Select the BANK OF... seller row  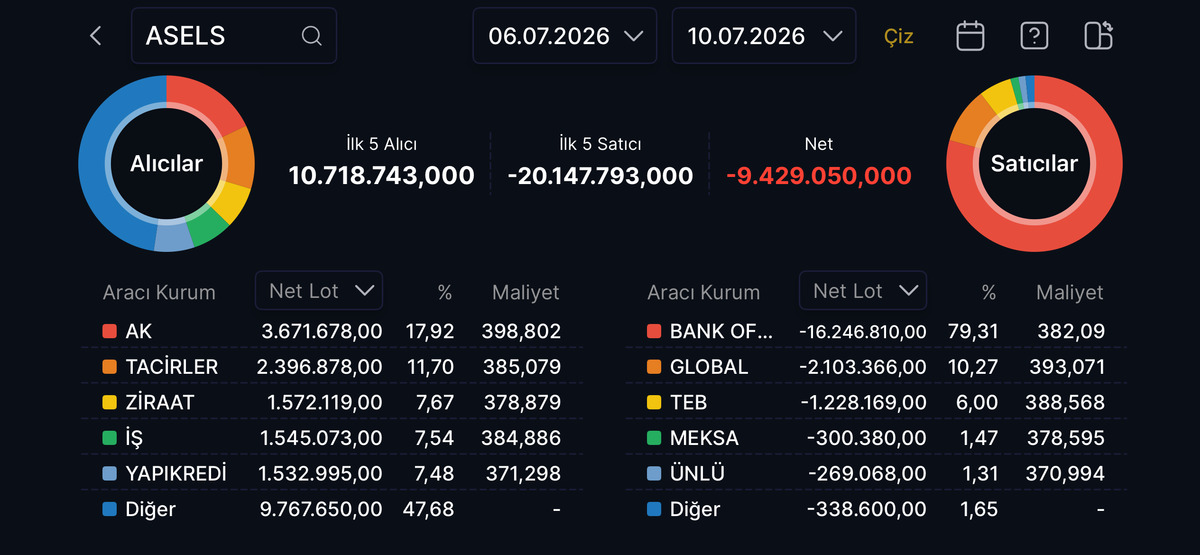pos(876,331)
